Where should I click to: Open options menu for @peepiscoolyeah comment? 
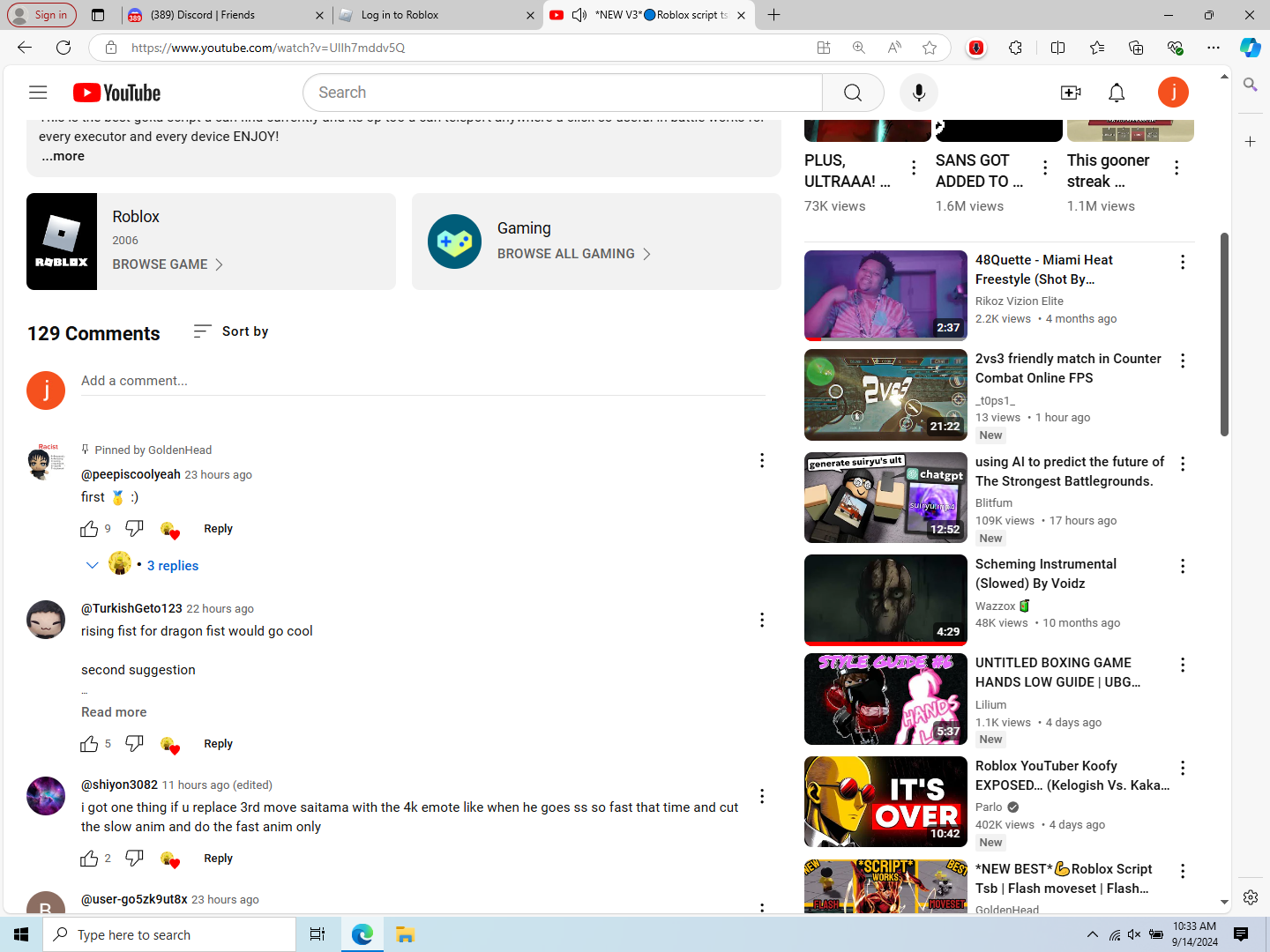tap(762, 460)
